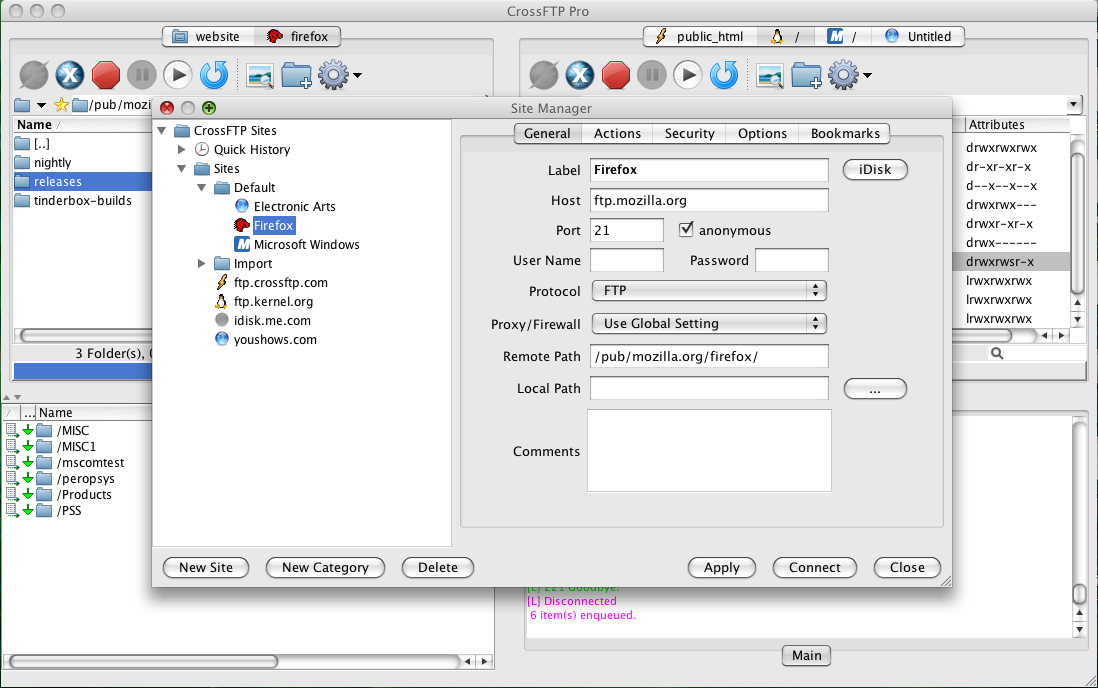
Task: Open the Protocol dropdown
Action: pos(709,291)
